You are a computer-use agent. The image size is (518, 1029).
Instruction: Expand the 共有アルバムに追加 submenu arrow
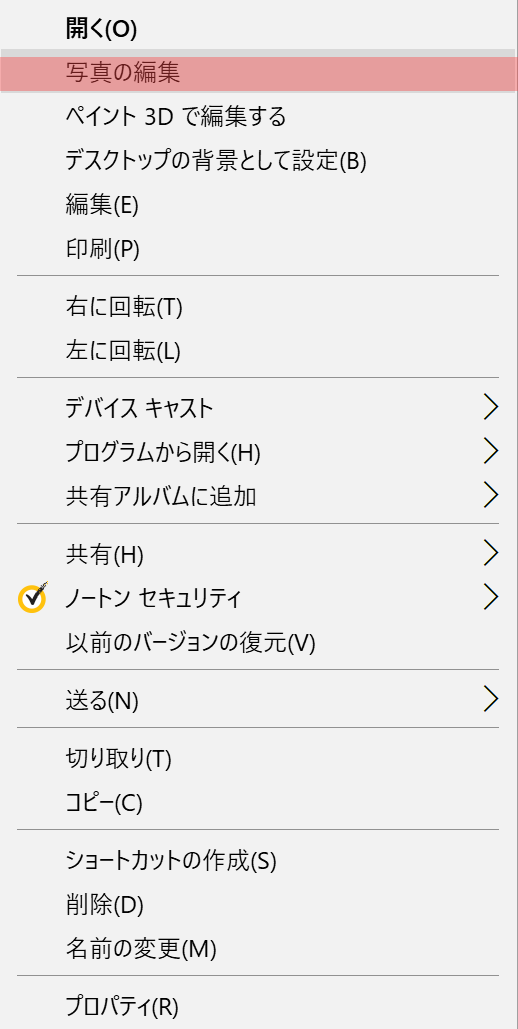coord(491,494)
